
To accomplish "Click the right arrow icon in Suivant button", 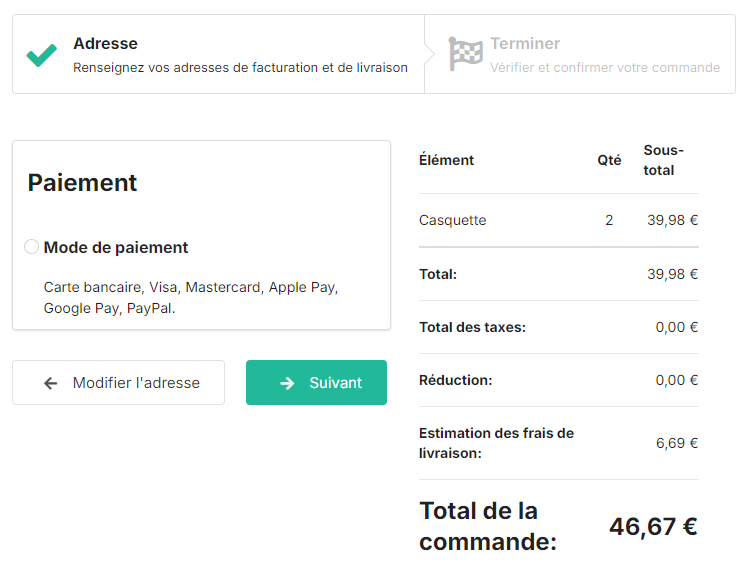I will point(287,383).
